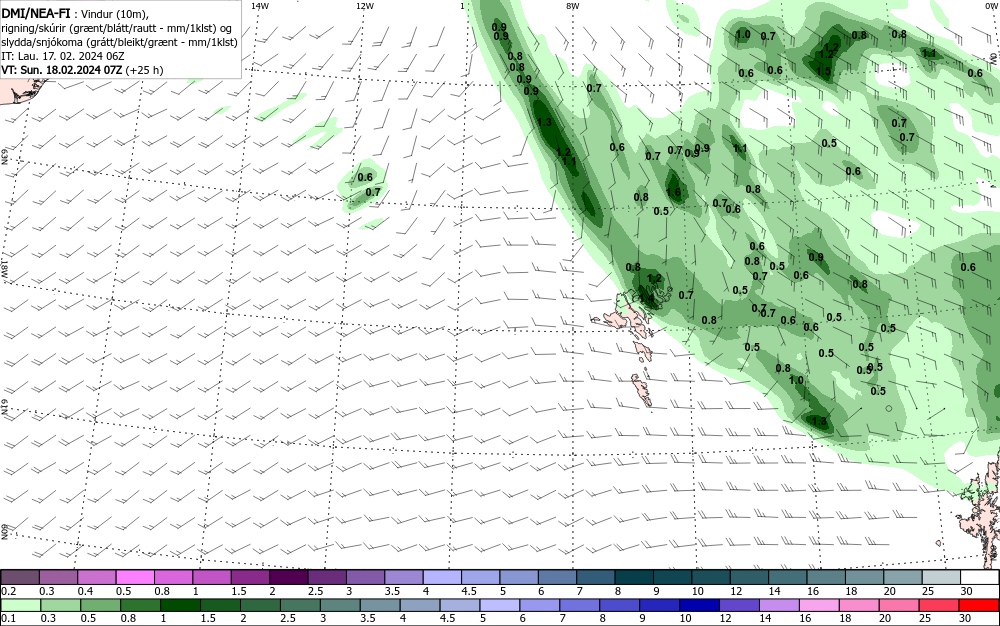
Task: Click the 1.5 precipitation value on the map
Action: [x=824, y=71]
